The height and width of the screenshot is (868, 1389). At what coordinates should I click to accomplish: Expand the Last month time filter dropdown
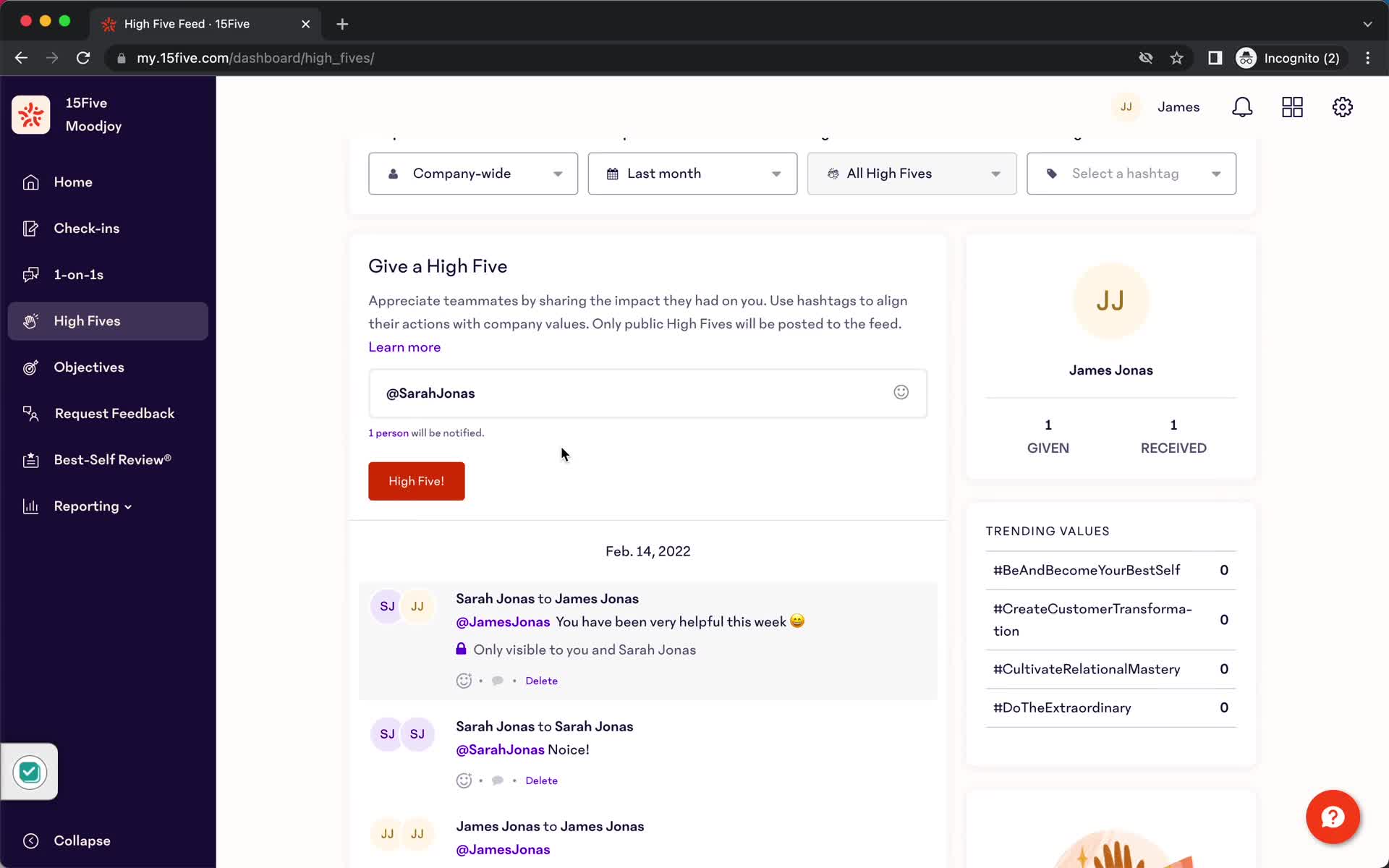click(692, 173)
